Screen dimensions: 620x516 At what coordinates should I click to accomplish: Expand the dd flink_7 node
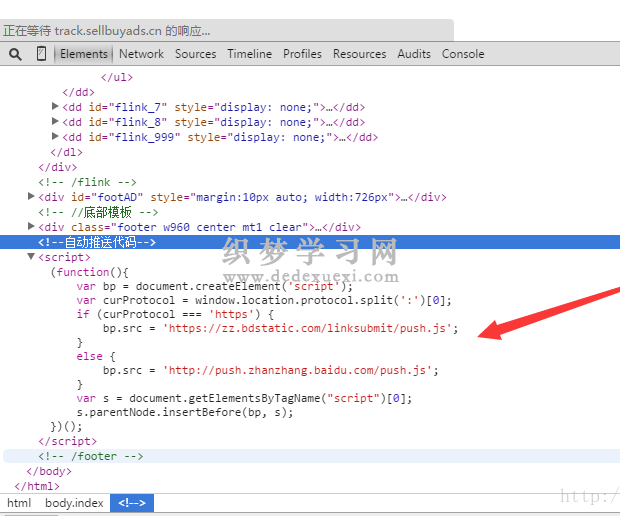pyautogui.click(x=55, y=106)
